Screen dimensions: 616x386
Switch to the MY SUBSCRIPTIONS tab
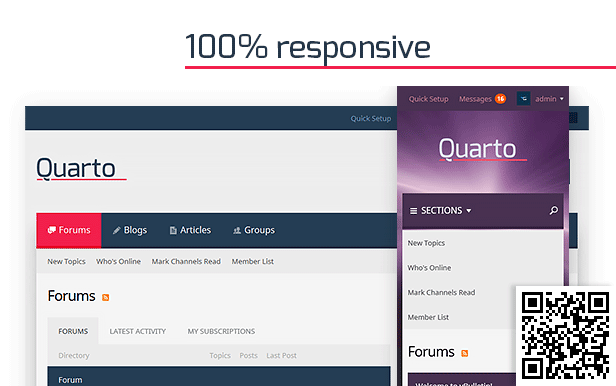coord(221,331)
